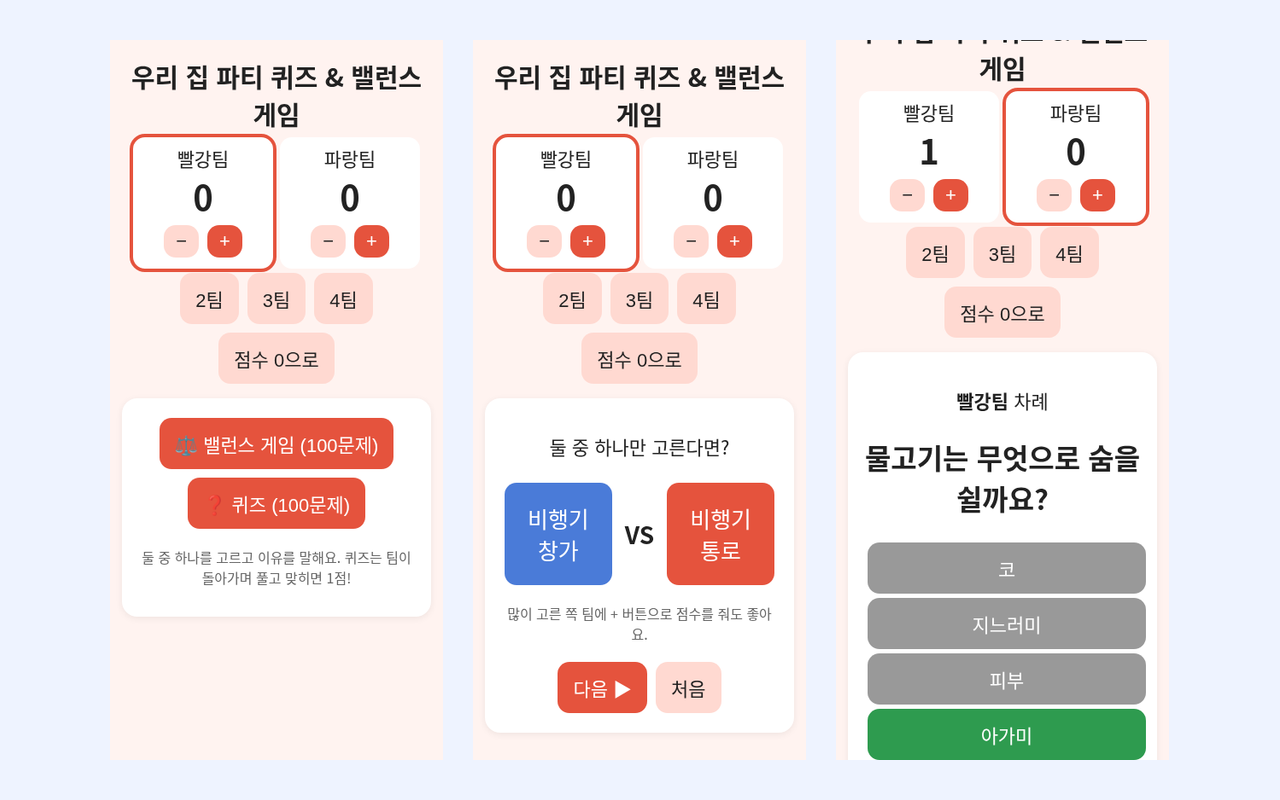Choose the blue 비행기 창가 option

pyautogui.click(x=558, y=534)
